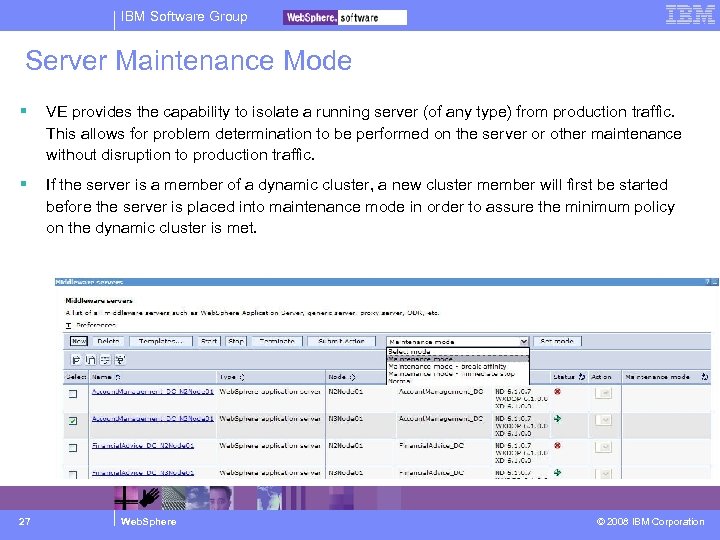Click the New button
The width and height of the screenshot is (720, 540).
79,341
